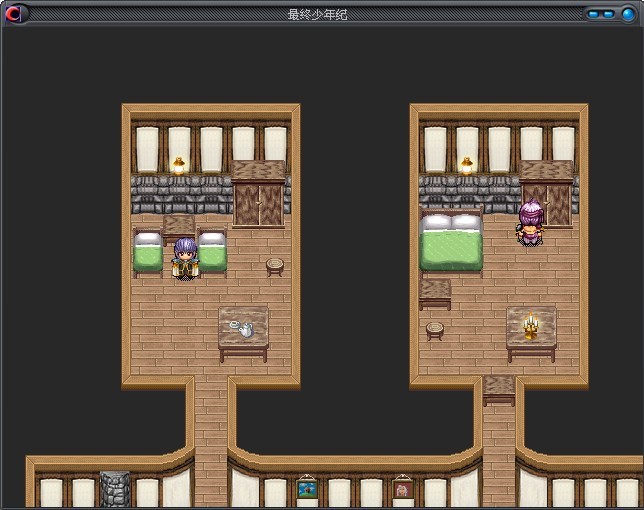The width and height of the screenshot is (644, 510).
Task: Click the red C application icon in title bar
Action: (x=13, y=14)
